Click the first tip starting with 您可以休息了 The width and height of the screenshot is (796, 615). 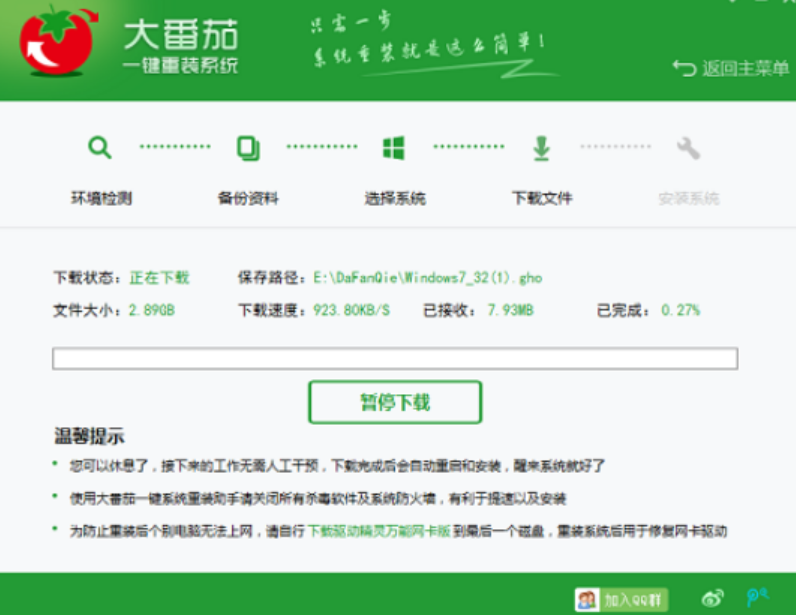(x=337, y=466)
